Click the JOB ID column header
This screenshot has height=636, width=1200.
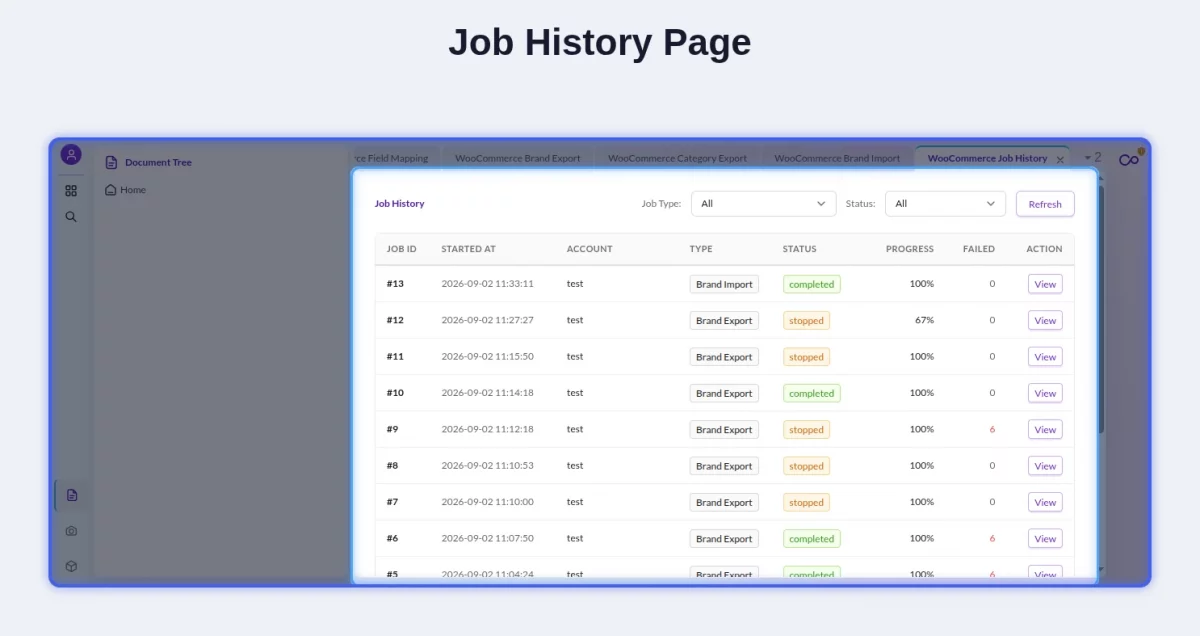[x=402, y=249]
